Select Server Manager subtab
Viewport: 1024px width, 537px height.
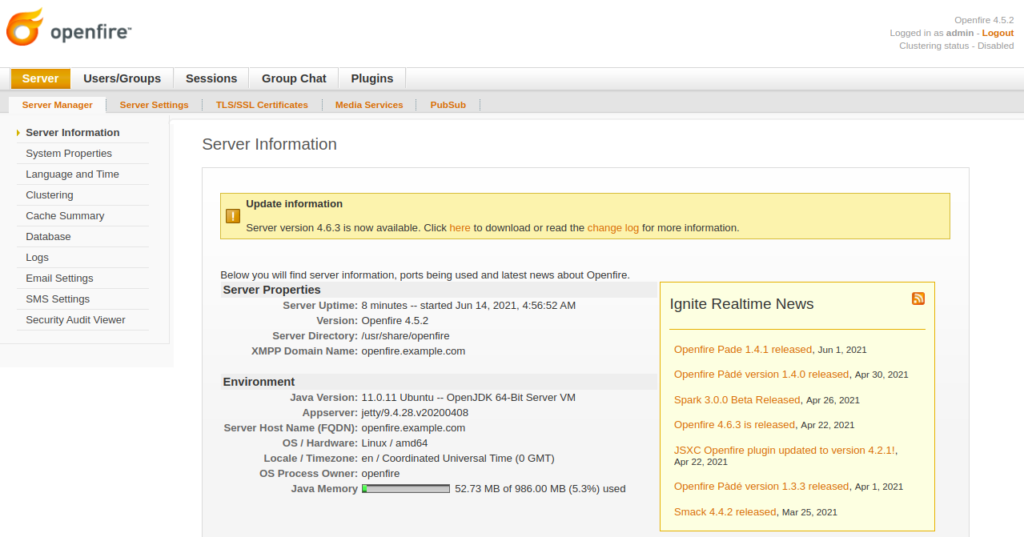(x=57, y=105)
